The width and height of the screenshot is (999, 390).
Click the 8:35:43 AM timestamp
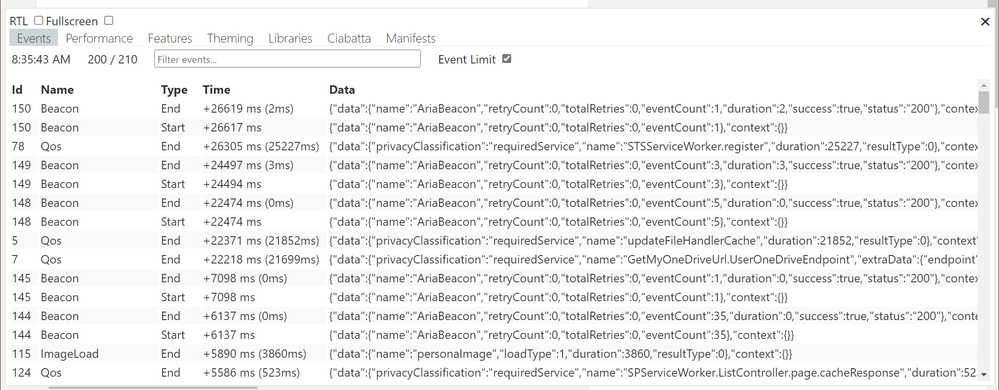point(41,60)
